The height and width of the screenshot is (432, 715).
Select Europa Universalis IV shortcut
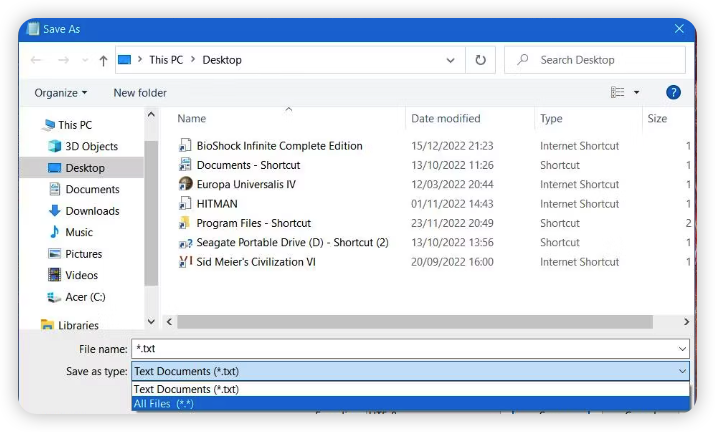click(x=246, y=184)
